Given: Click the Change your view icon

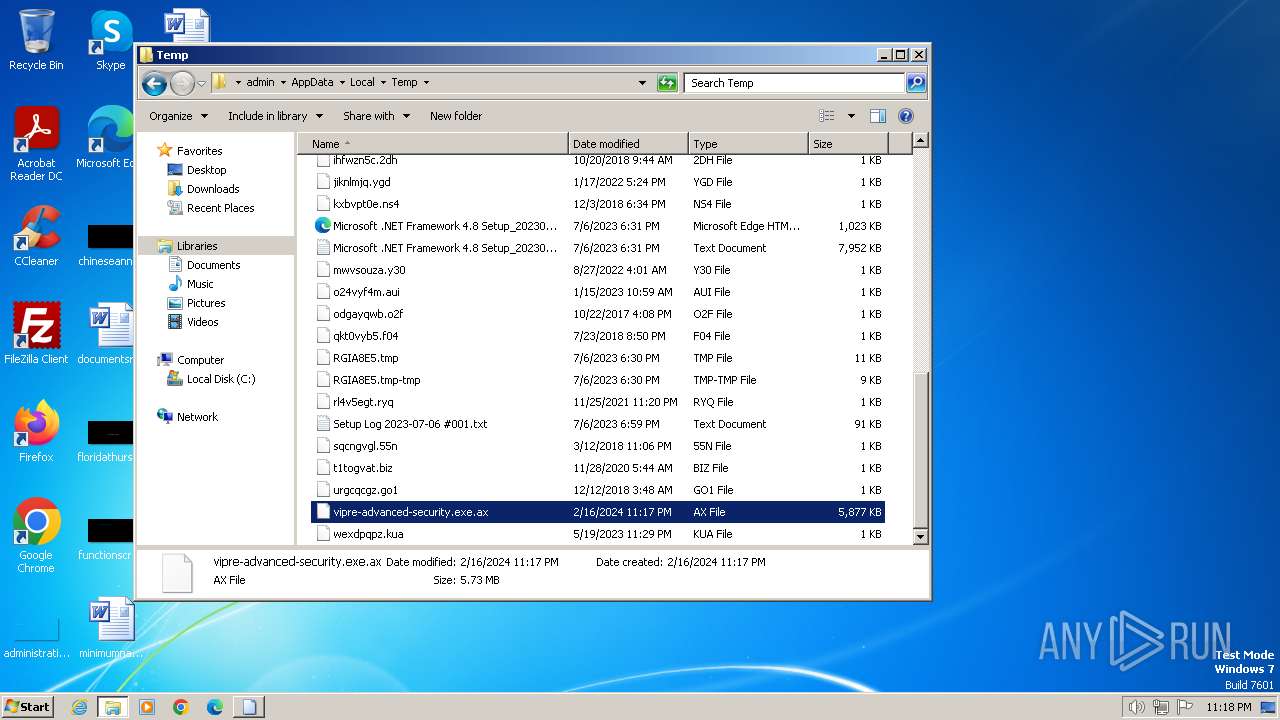Looking at the screenshot, I should click(x=827, y=116).
